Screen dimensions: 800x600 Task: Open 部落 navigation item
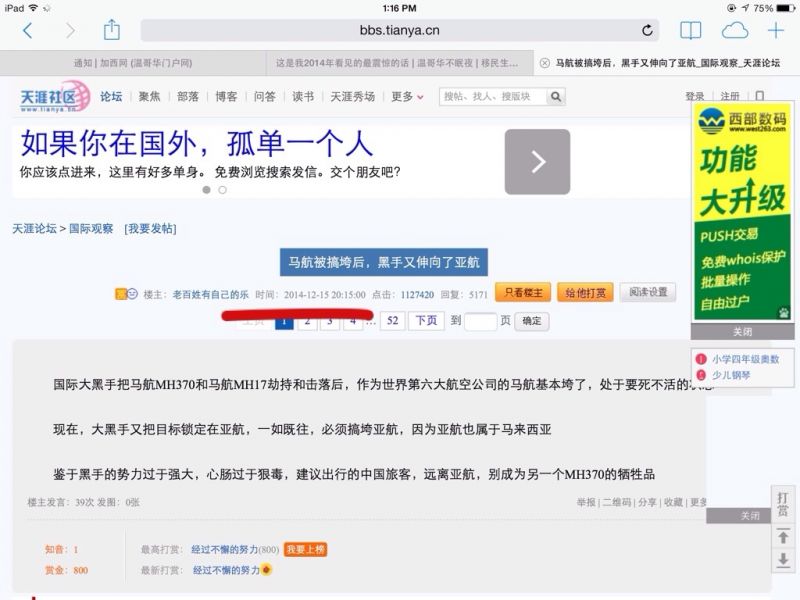[x=188, y=96]
